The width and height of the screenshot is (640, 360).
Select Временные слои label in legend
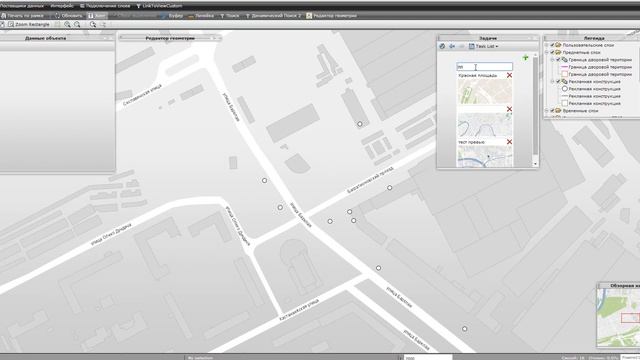(x=580, y=111)
